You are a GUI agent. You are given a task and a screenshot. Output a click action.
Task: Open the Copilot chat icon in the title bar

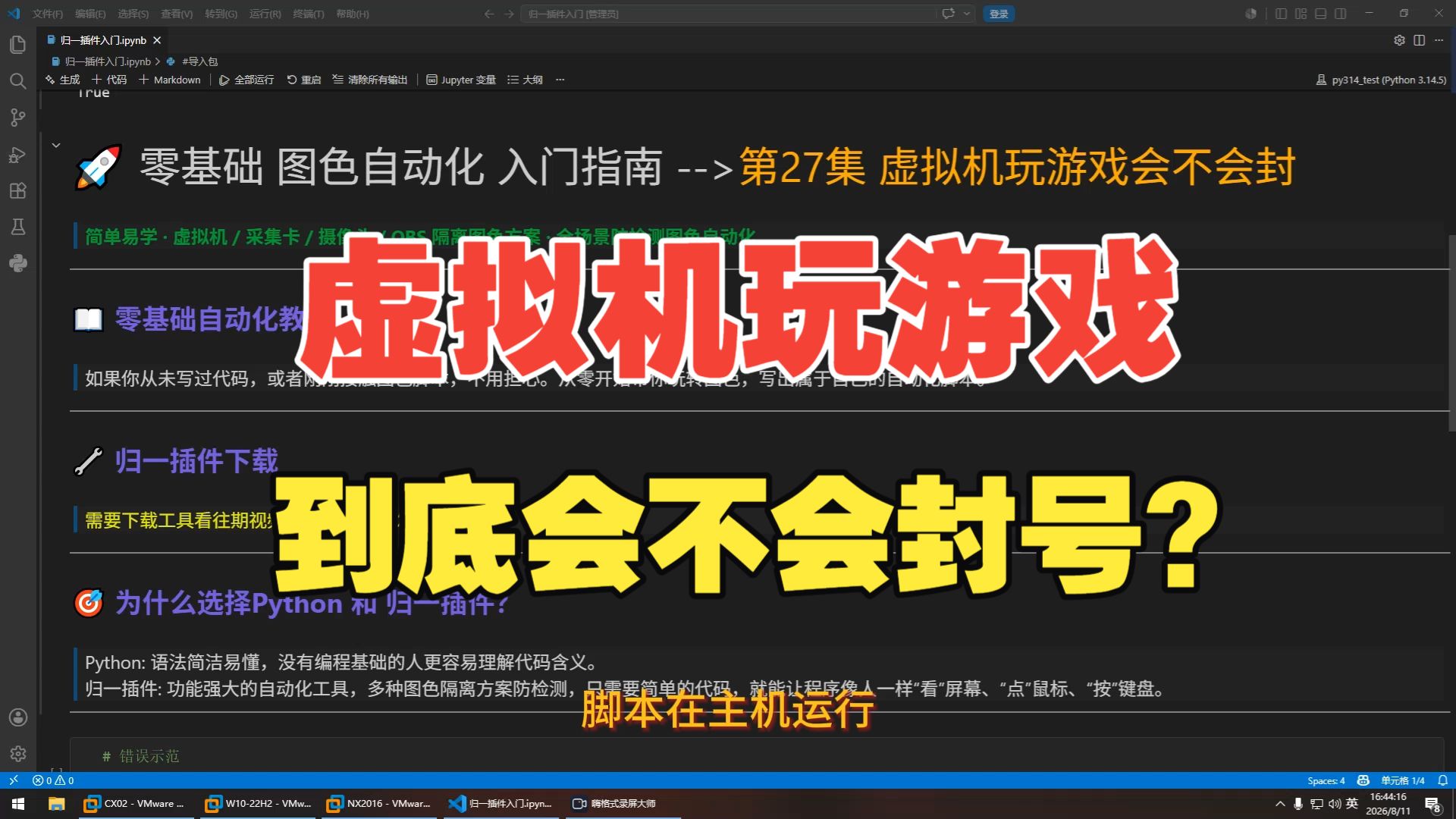pos(947,14)
